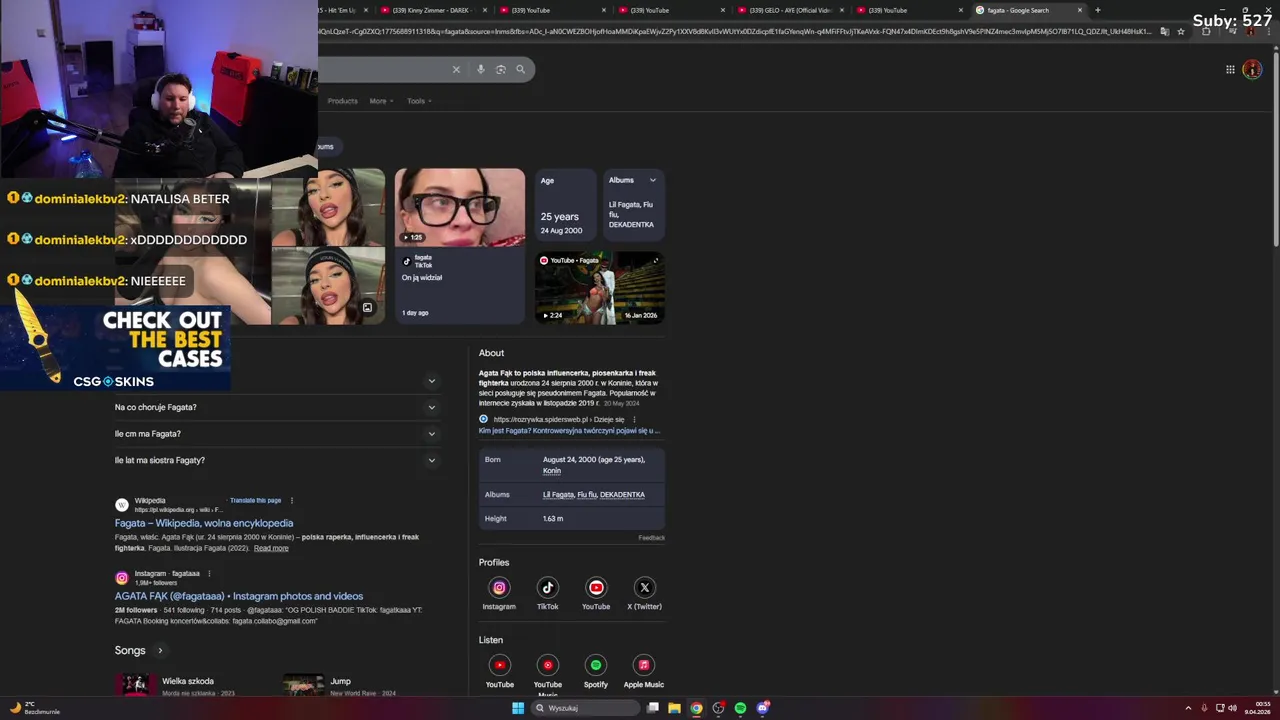Click the Feedback link
Viewport: 1280px width, 720px height.
click(x=651, y=538)
